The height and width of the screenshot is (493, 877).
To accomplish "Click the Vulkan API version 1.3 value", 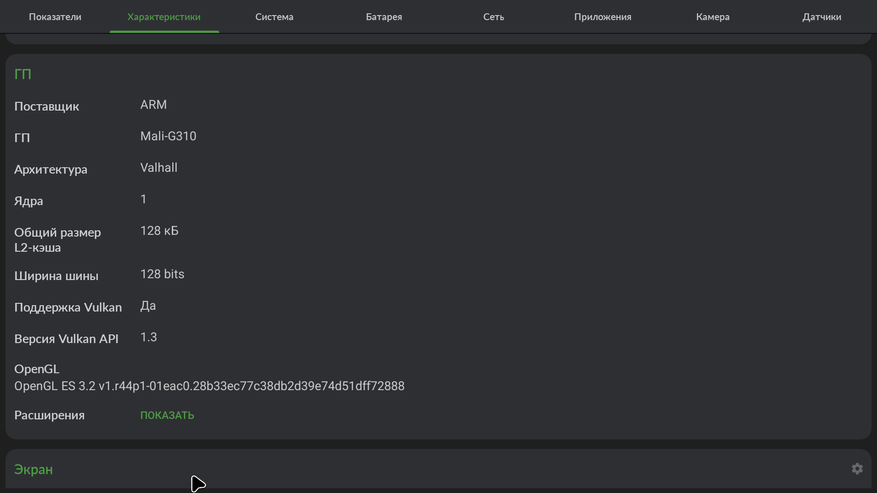I will (148, 337).
